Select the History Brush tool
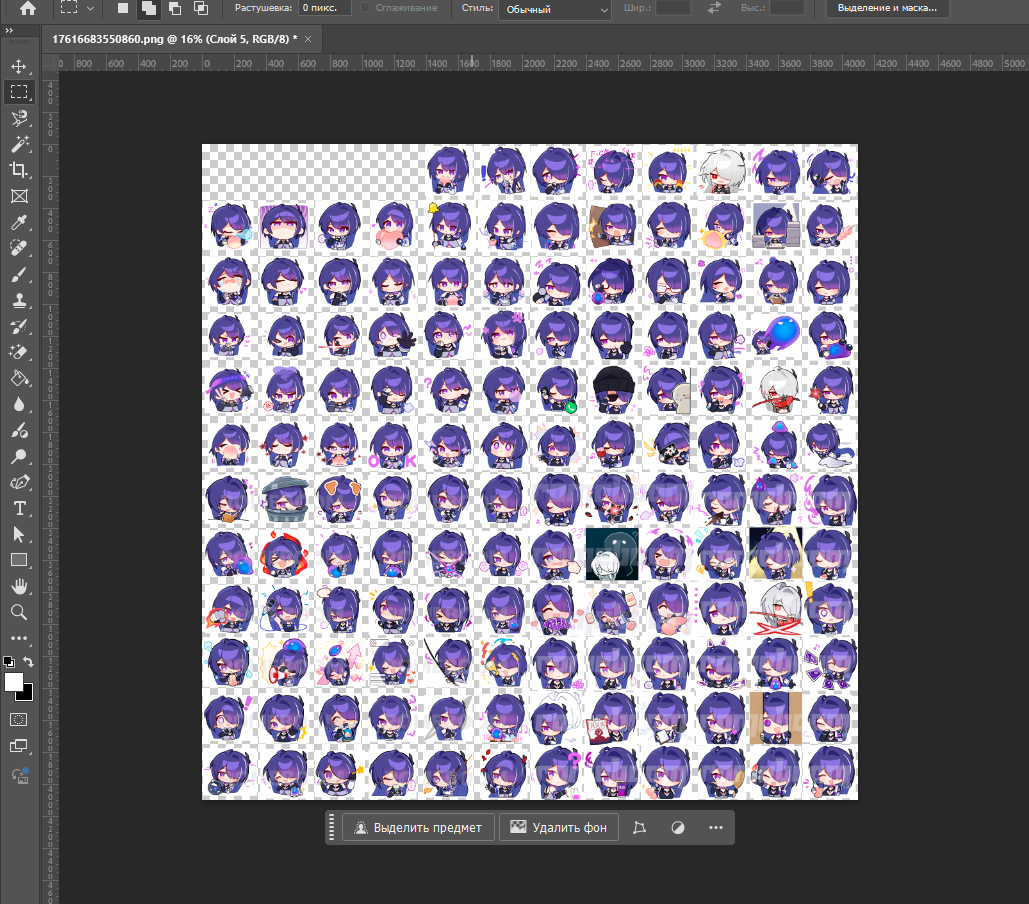1029x904 pixels. tap(19, 326)
